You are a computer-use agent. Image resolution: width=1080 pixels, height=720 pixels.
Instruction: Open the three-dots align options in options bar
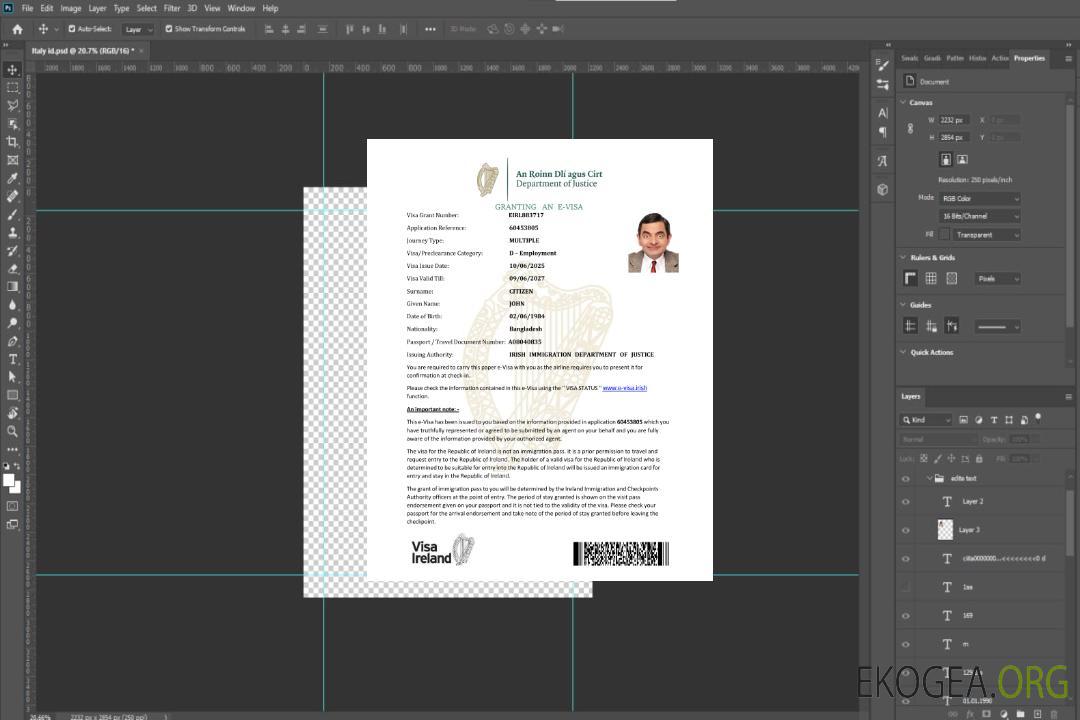(x=430, y=29)
